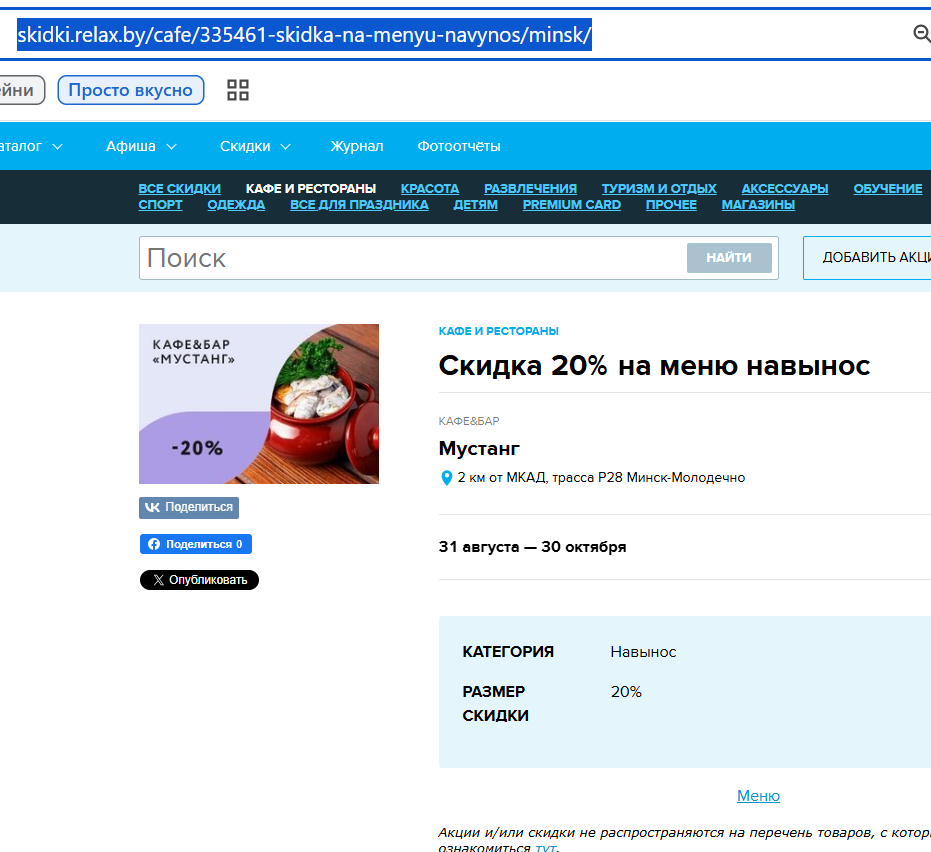
Task: Select the АКСЕССУАРЫ category link
Action: 785,189
